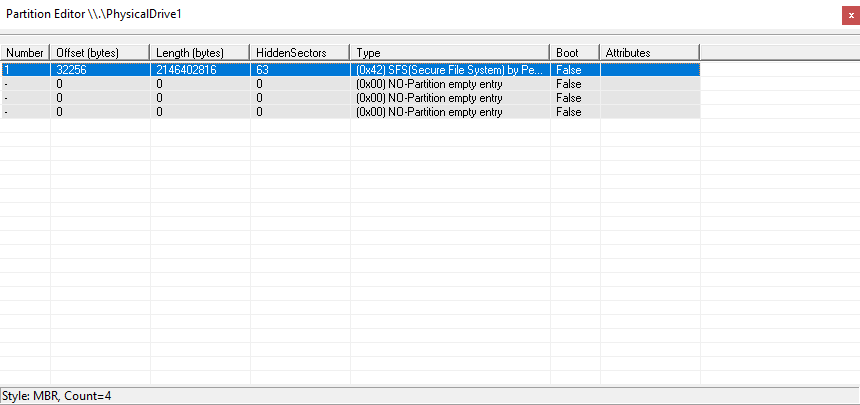This screenshot has height=405, width=860.
Task: Sort by Offset (bytes) column header
Action: pos(100,53)
